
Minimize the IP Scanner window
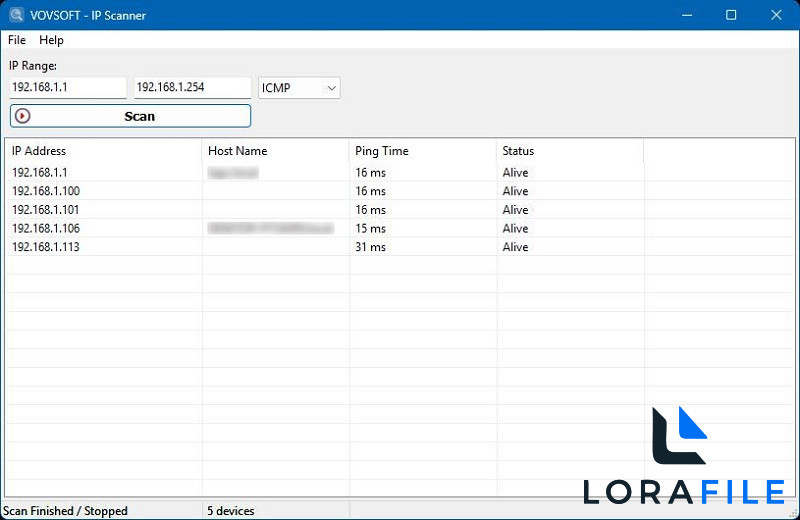point(687,15)
